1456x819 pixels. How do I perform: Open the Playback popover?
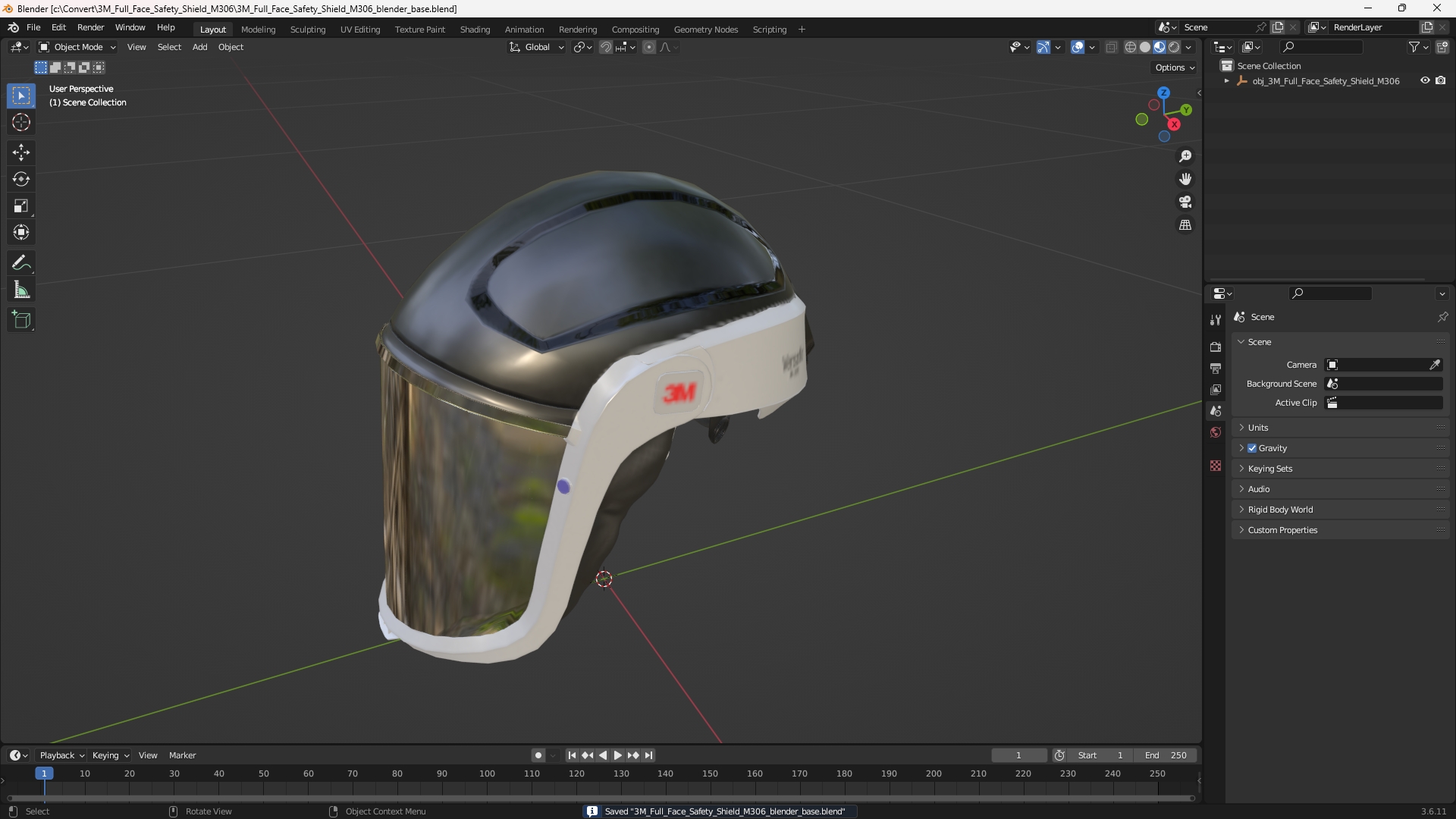click(x=61, y=755)
